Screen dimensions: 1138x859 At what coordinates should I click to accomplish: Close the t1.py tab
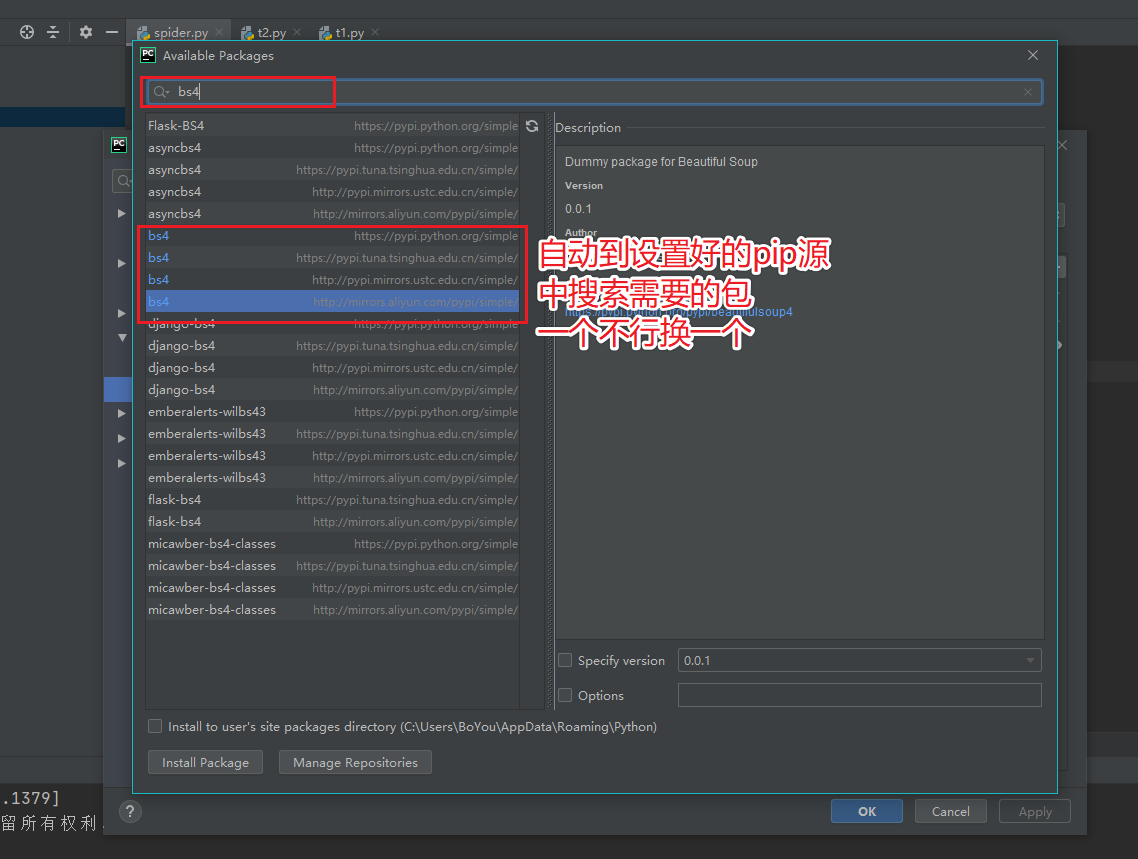[375, 32]
